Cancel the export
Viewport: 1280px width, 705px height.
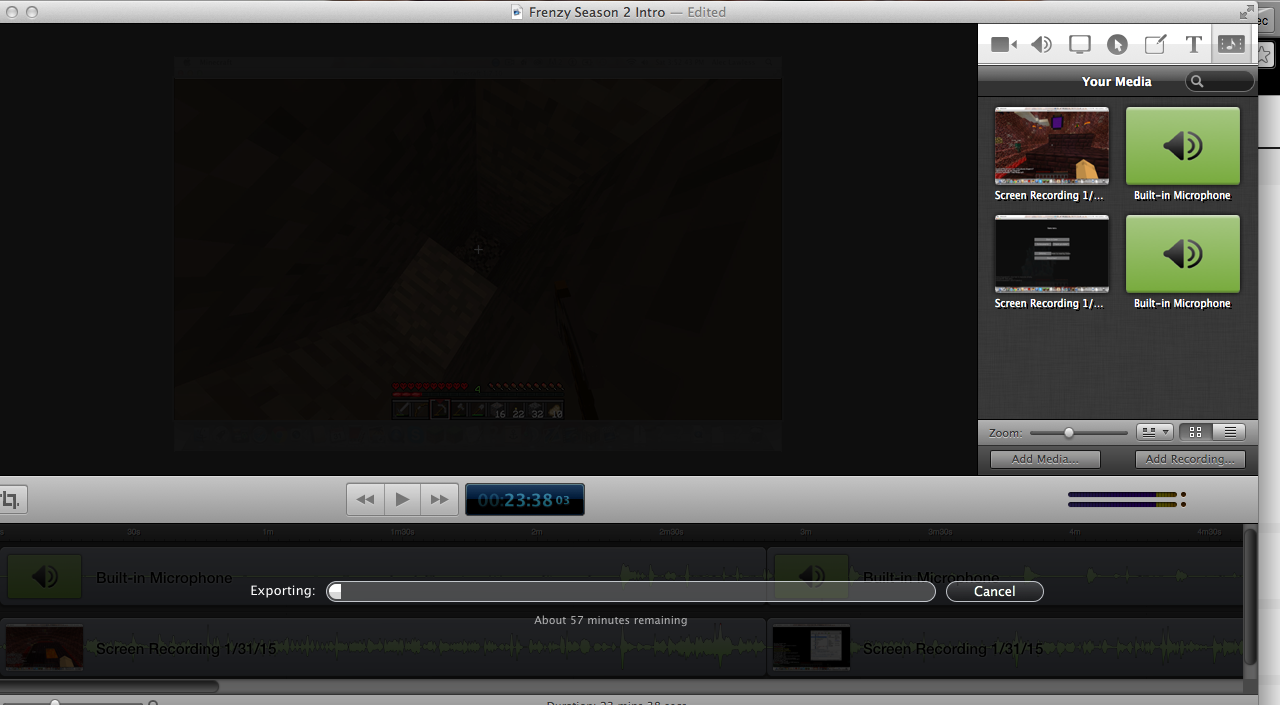994,591
